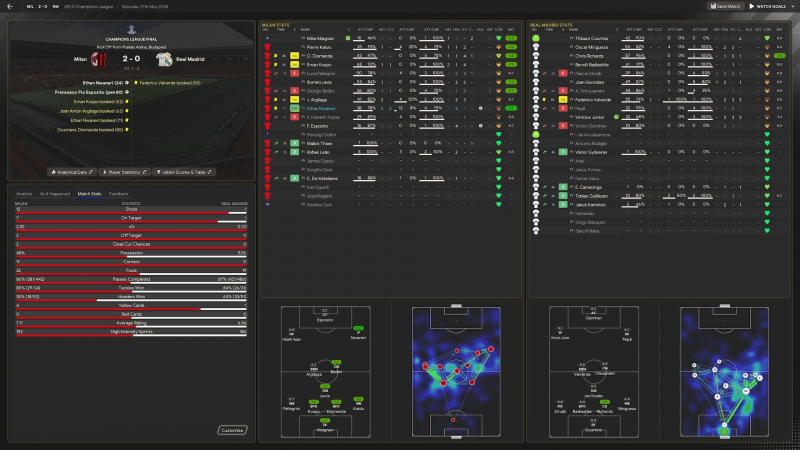Viewport: 800px width, 450px height.
Task: Open the Feedback tab
Action: pyautogui.click(x=118, y=194)
